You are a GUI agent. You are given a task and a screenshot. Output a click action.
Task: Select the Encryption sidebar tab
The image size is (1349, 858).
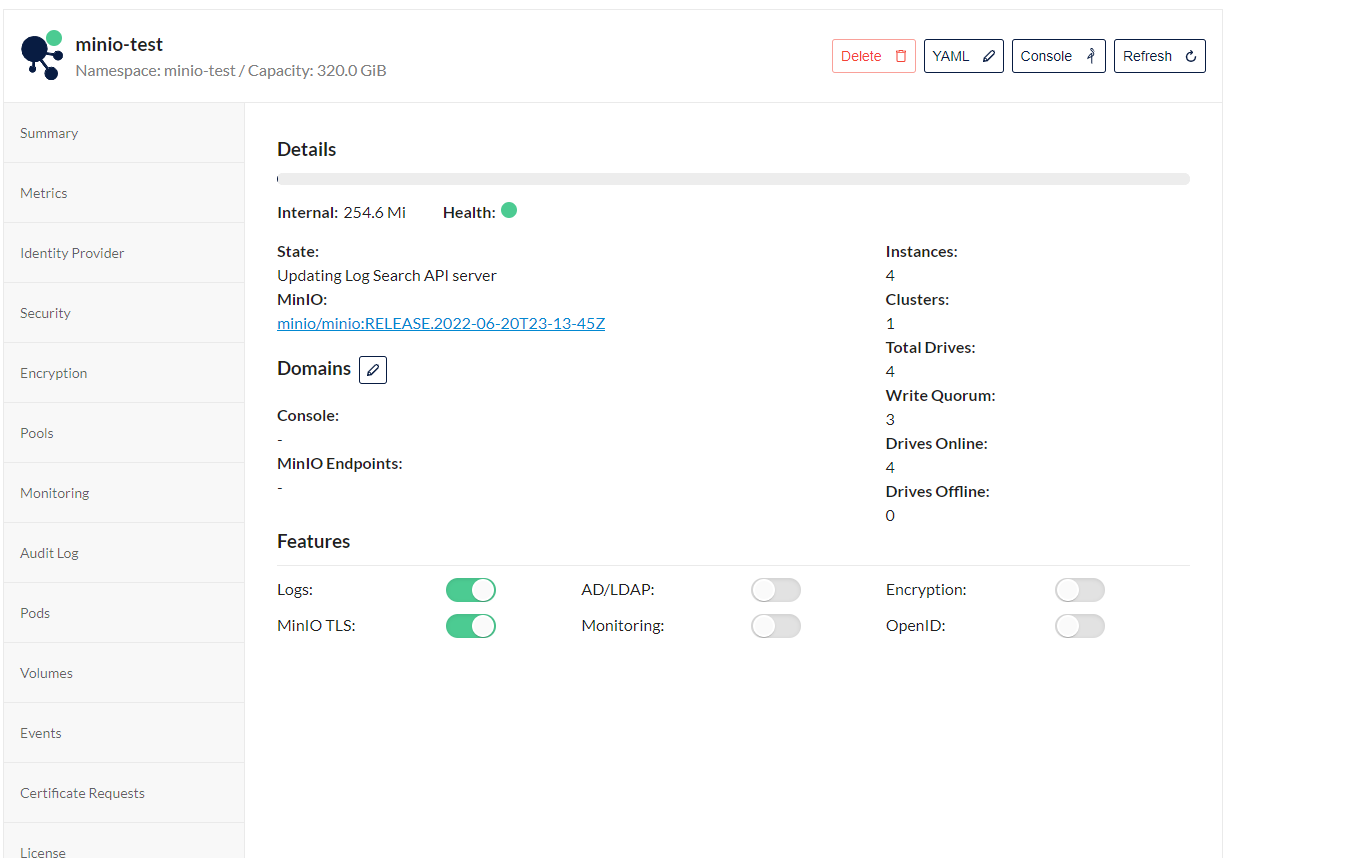[x=124, y=373]
